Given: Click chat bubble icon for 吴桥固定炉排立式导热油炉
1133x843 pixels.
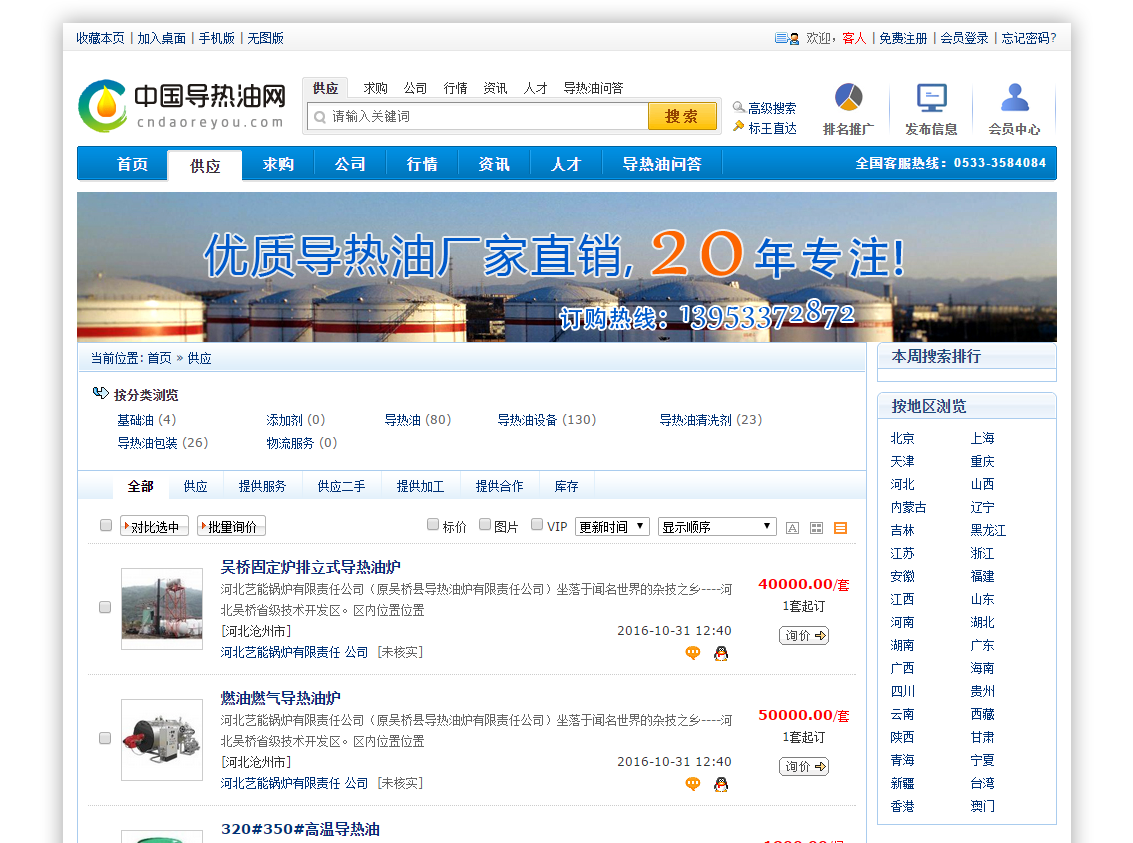Looking at the screenshot, I should click(x=693, y=653).
